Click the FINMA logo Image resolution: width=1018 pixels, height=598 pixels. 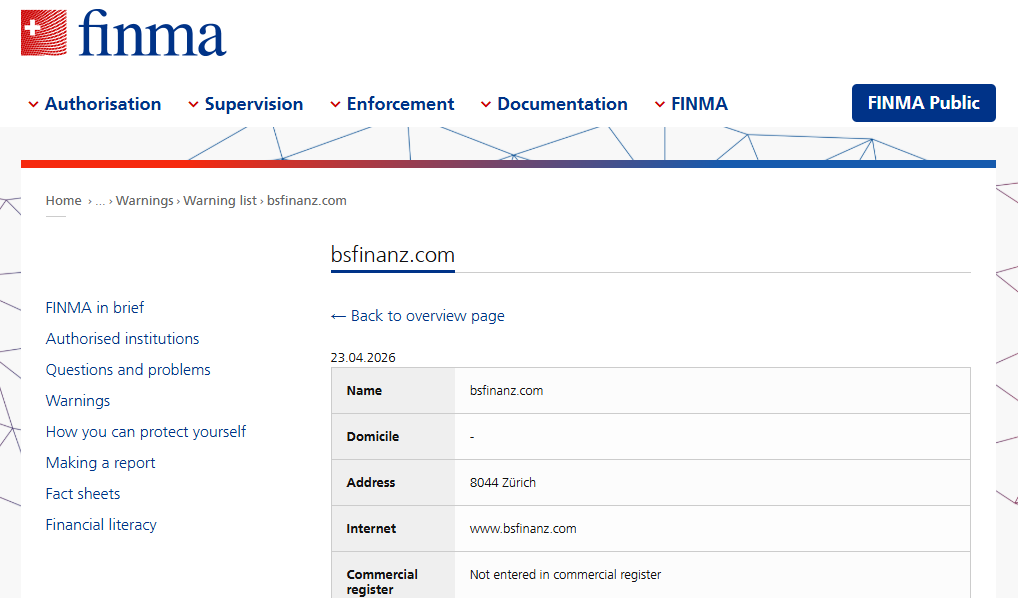tap(123, 33)
